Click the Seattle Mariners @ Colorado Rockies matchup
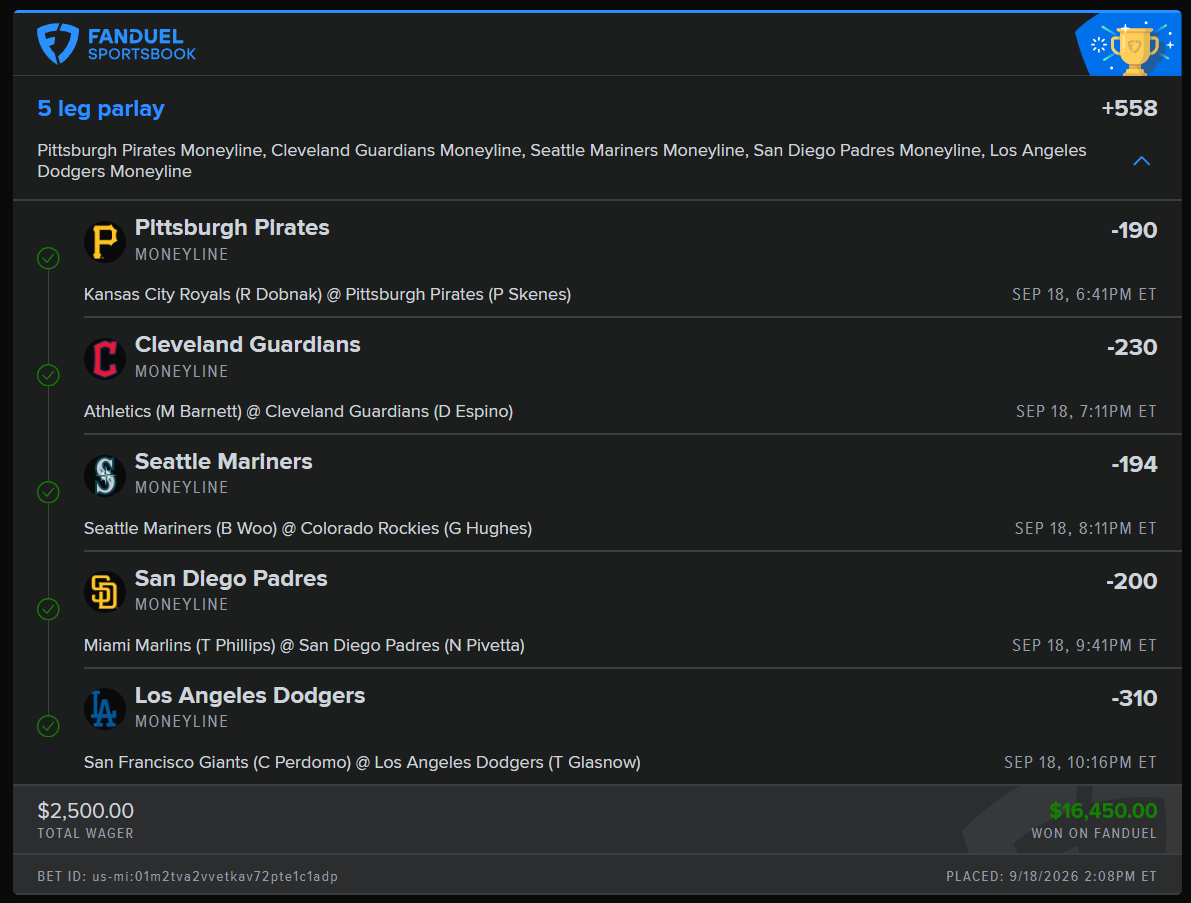This screenshot has height=903, width=1191. coord(308,529)
